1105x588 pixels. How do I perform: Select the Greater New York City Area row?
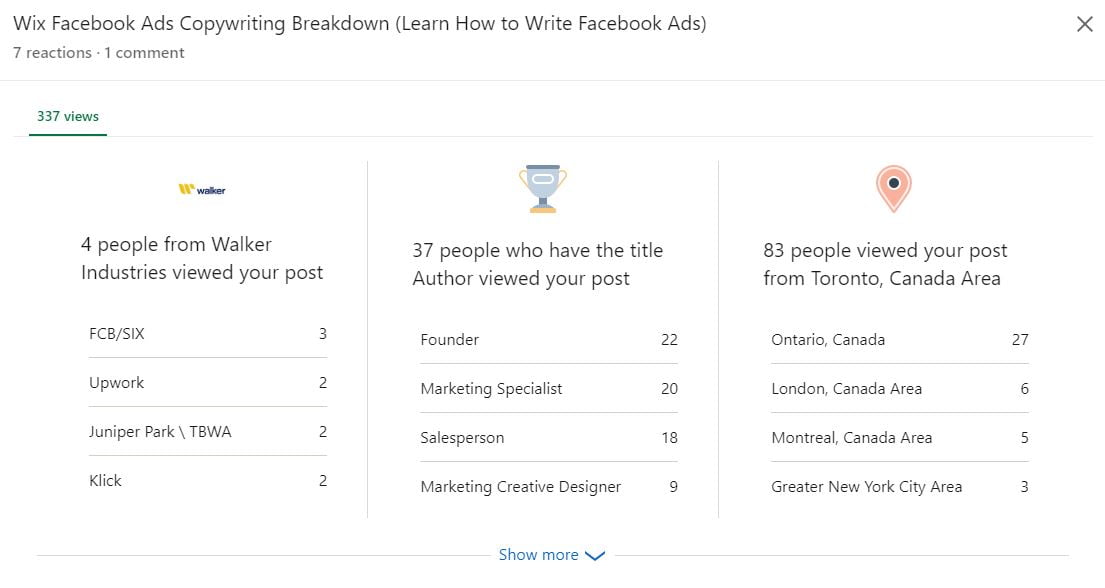pyautogui.click(x=900, y=486)
